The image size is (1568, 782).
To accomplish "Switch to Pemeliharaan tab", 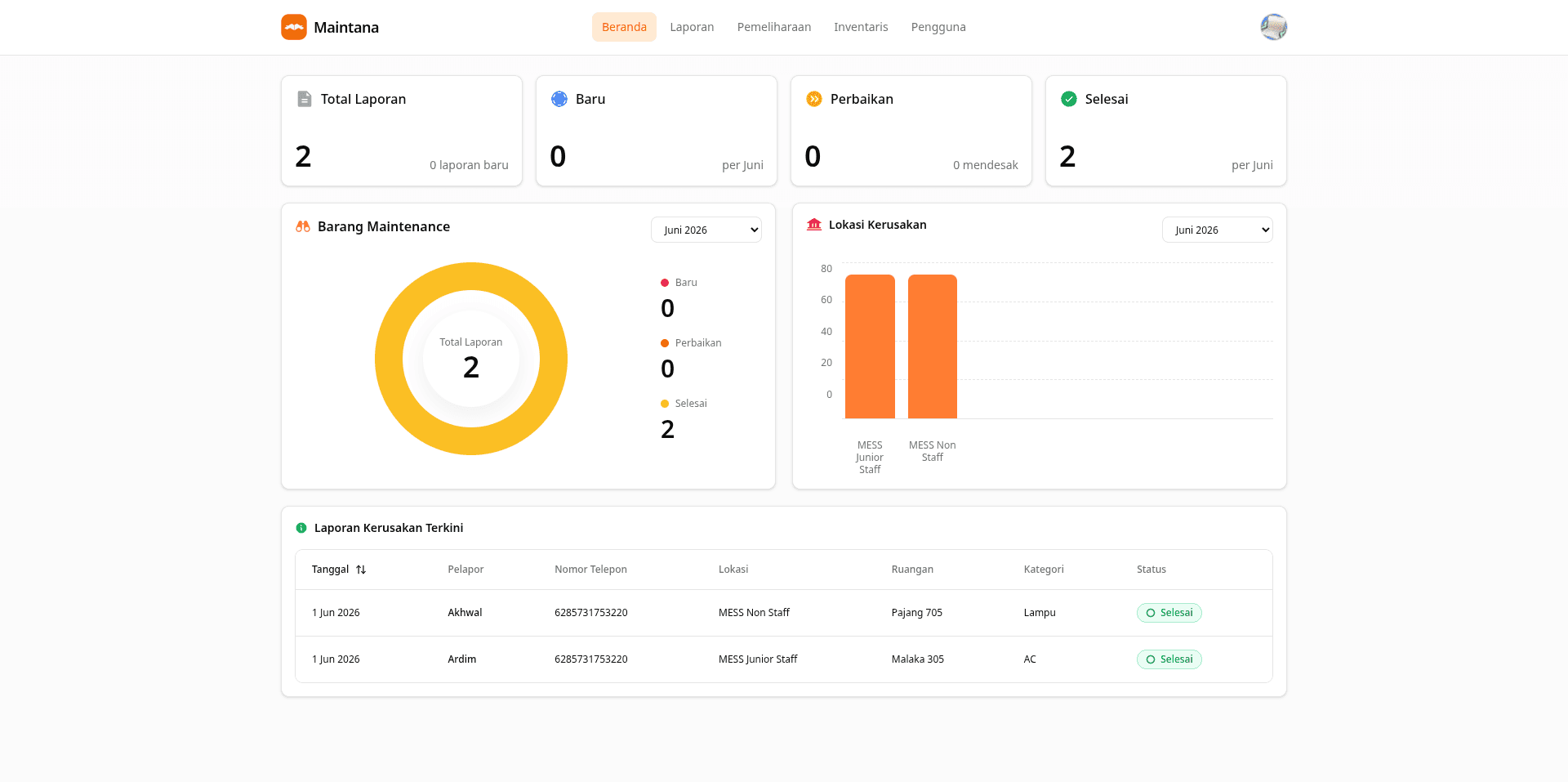I will coord(774,27).
